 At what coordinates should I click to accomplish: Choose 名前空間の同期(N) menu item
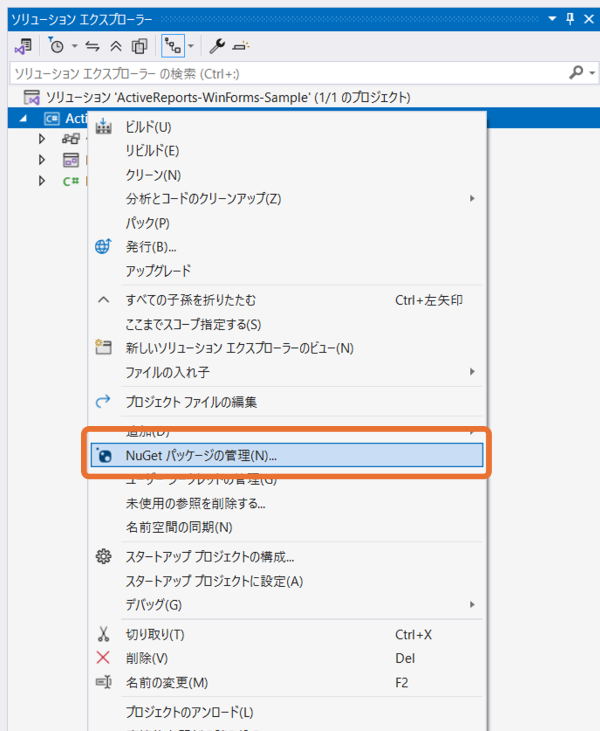click(287, 528)
